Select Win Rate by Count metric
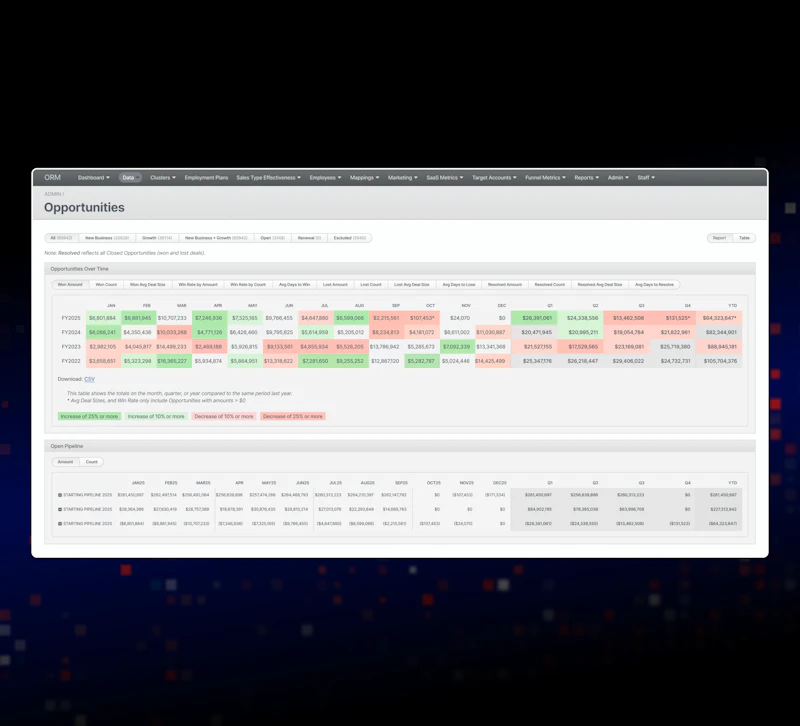 248,285
